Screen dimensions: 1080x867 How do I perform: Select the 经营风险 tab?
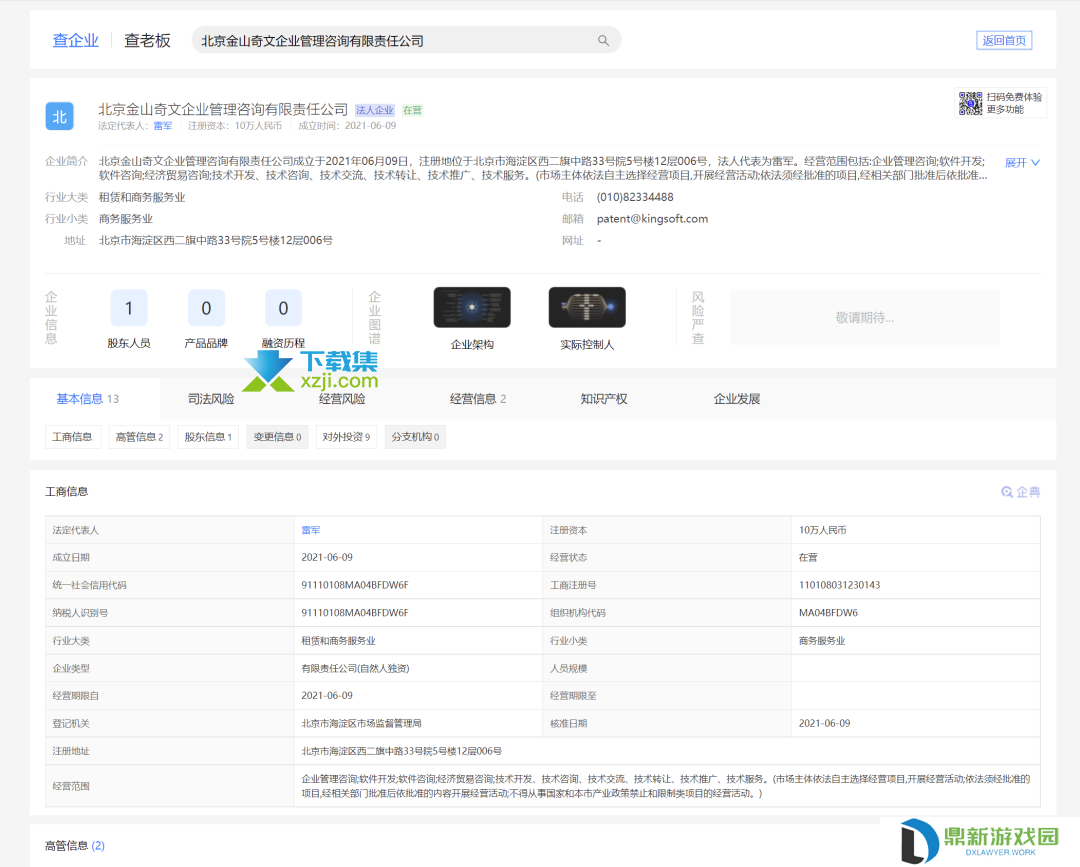tap(342, 399)
